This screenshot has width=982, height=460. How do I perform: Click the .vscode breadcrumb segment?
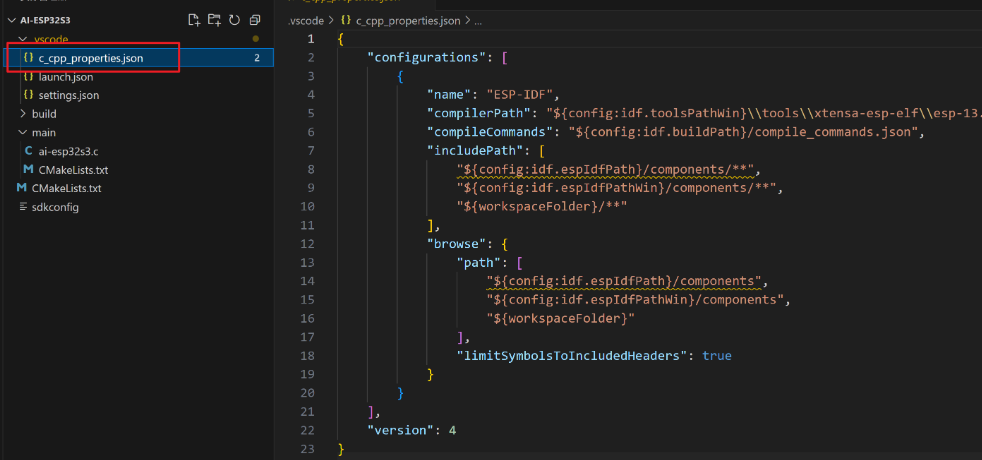306,21
